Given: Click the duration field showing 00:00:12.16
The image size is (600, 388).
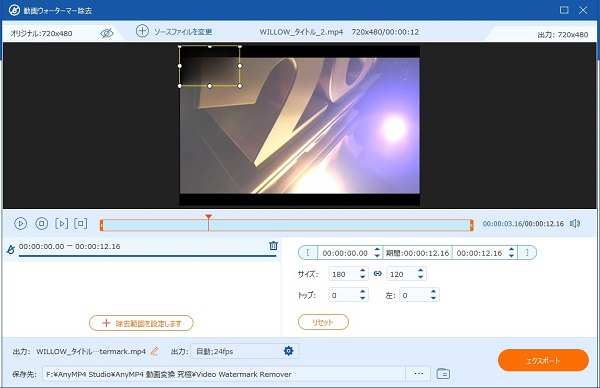Looking at the screenshot, I should (417, 253).
